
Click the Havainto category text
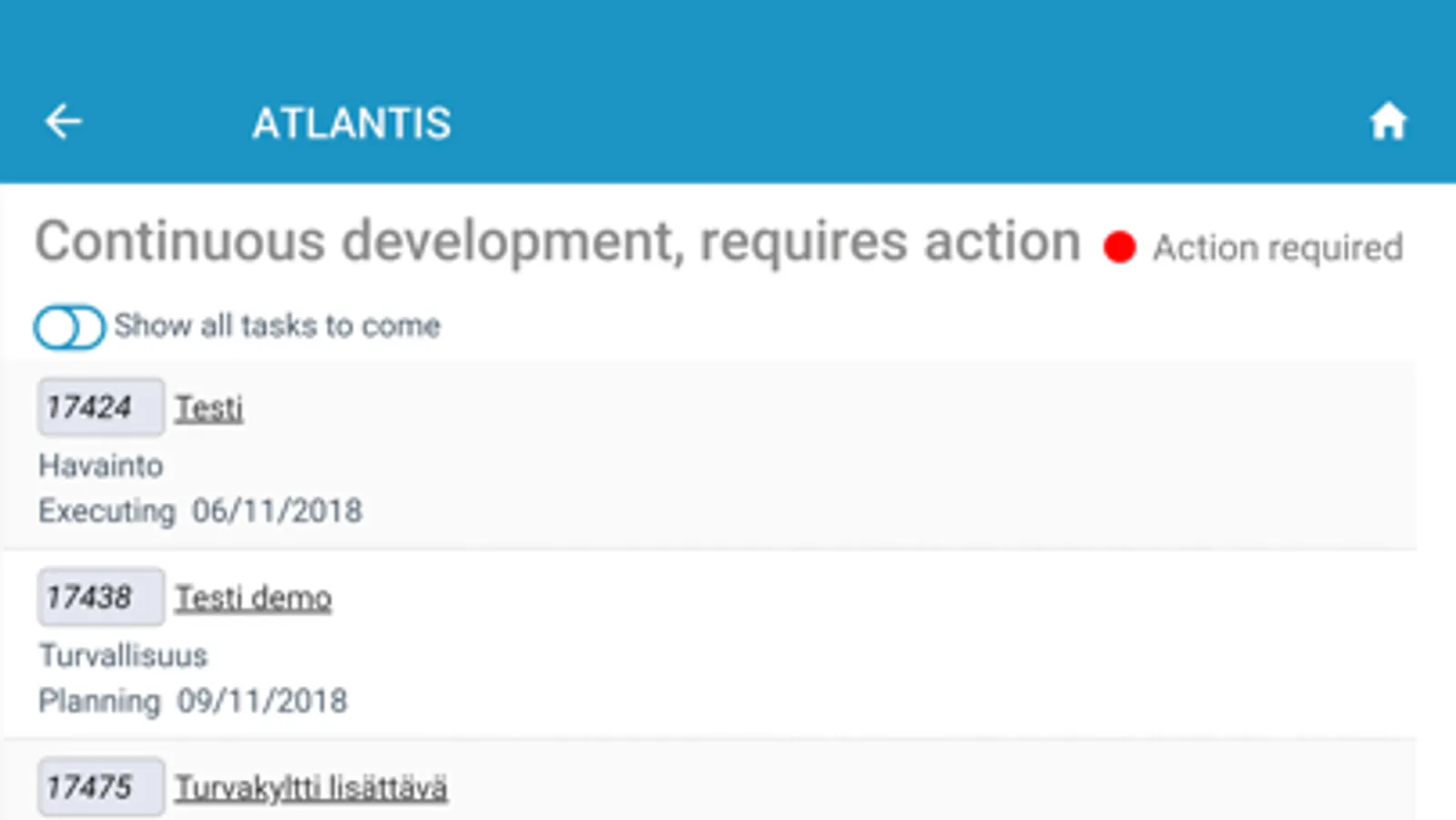[x=101, y=466]
